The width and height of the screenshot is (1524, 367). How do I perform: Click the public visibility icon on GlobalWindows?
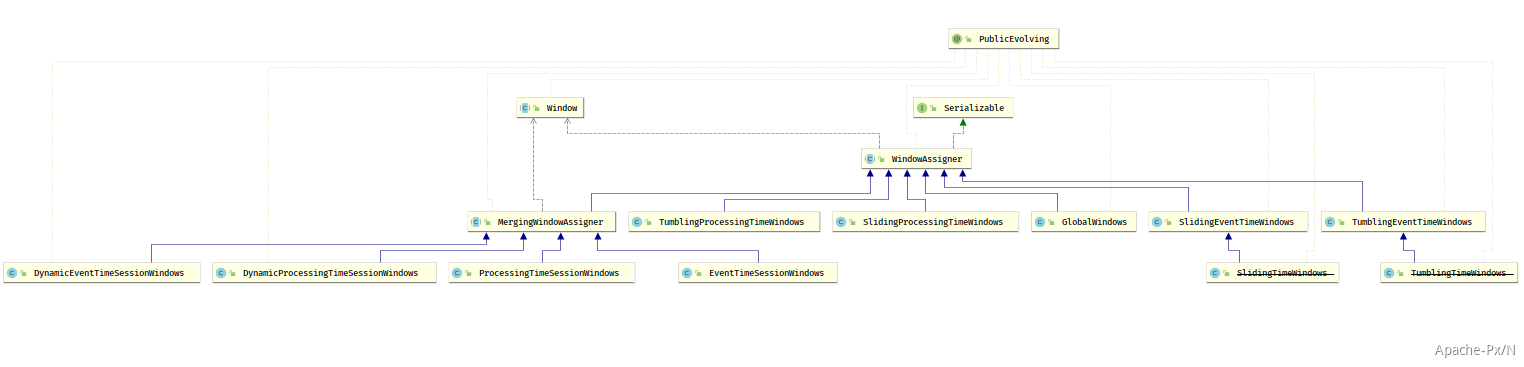[x=1052, y=222]
